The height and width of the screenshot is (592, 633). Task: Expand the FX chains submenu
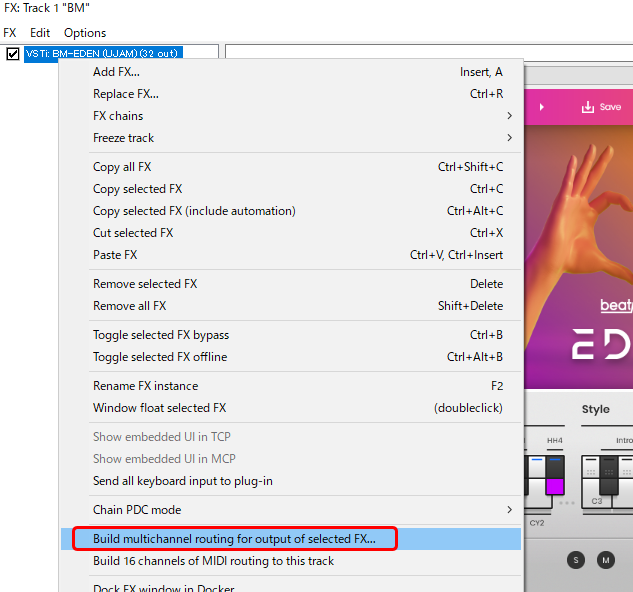[291, 116]
